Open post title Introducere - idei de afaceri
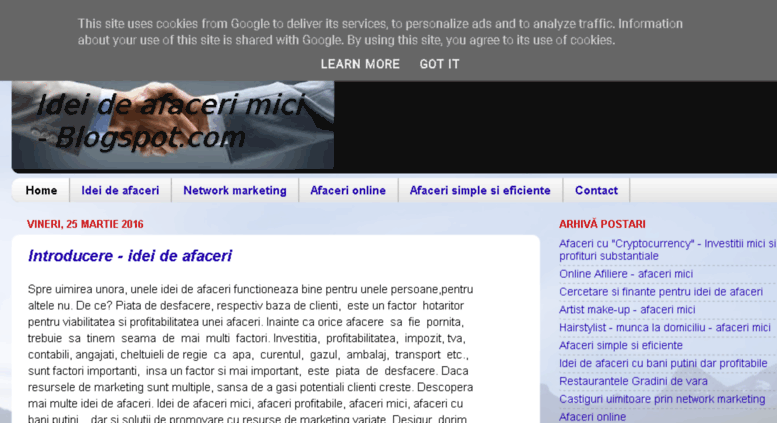The height and width of the screenshot is (423, 777). pos(130,256)
